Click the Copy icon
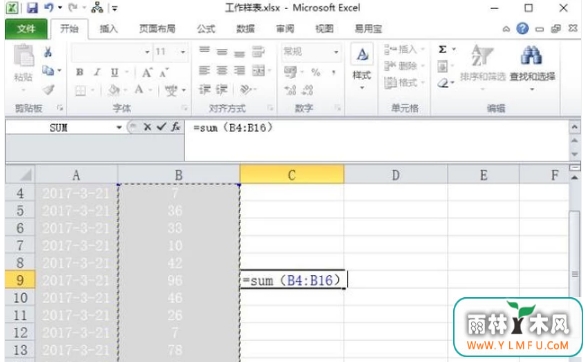 [x=48, y=71]
